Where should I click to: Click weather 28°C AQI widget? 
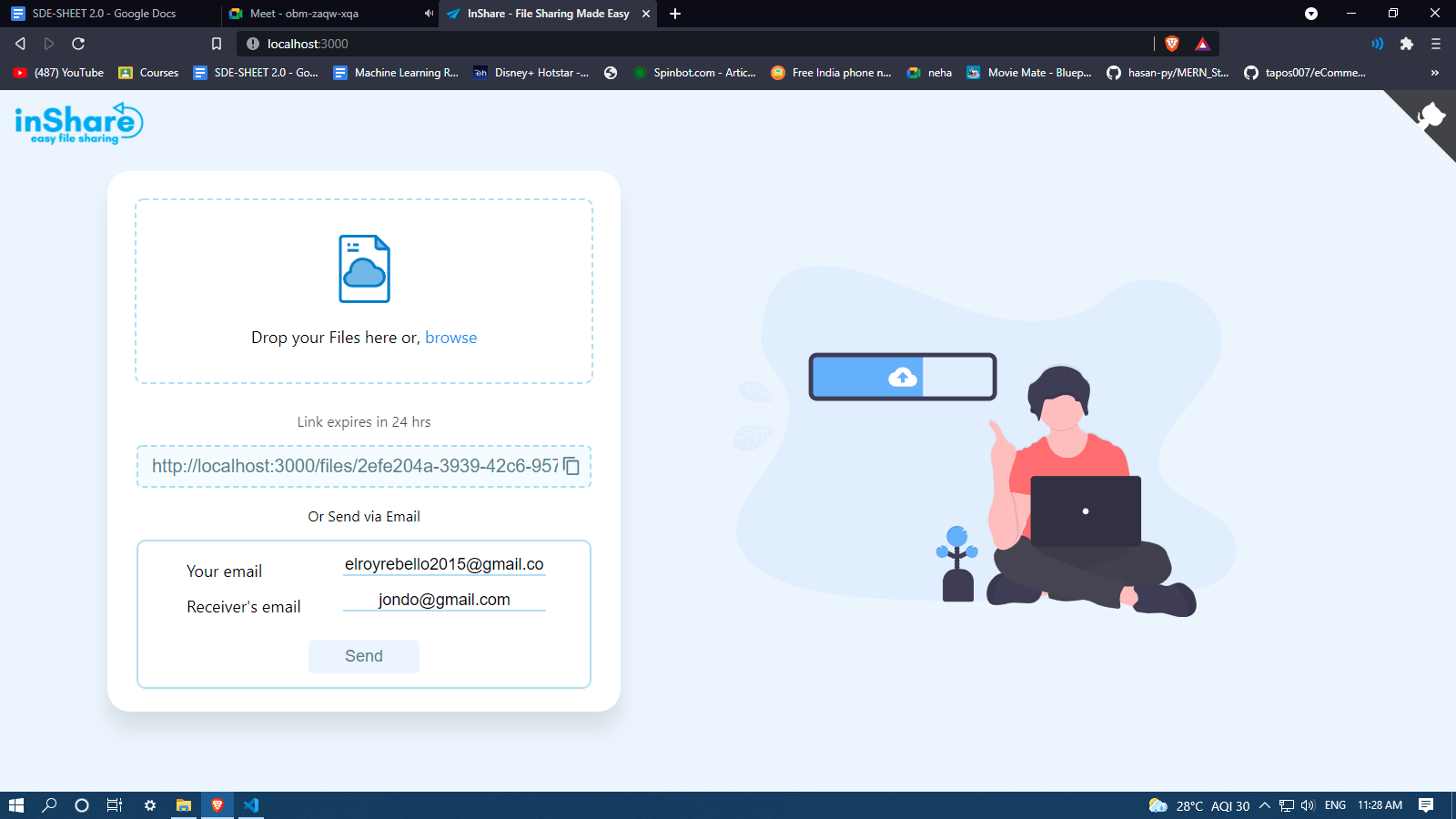[x=1198, y=805]
